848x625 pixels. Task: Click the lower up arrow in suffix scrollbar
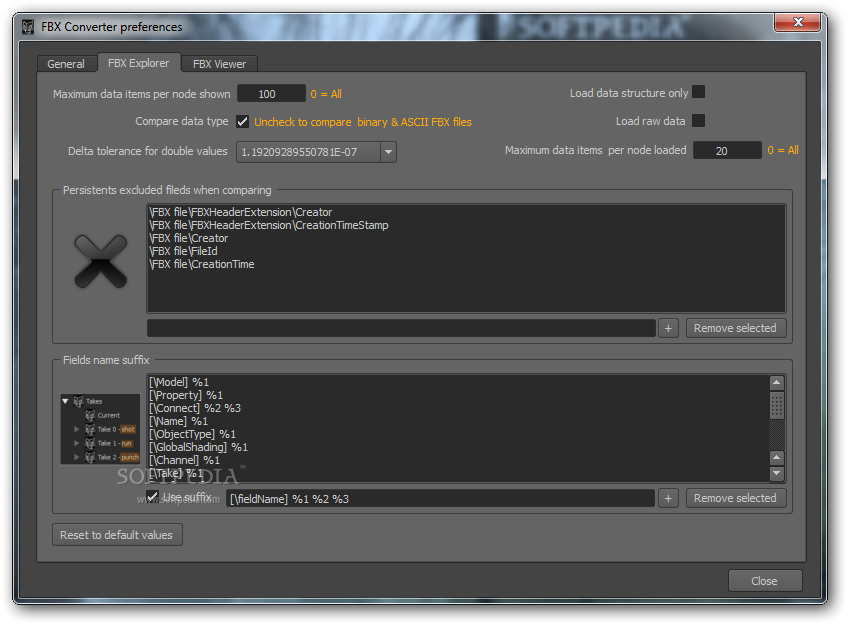pyautogui.click(x=777, y=457)
